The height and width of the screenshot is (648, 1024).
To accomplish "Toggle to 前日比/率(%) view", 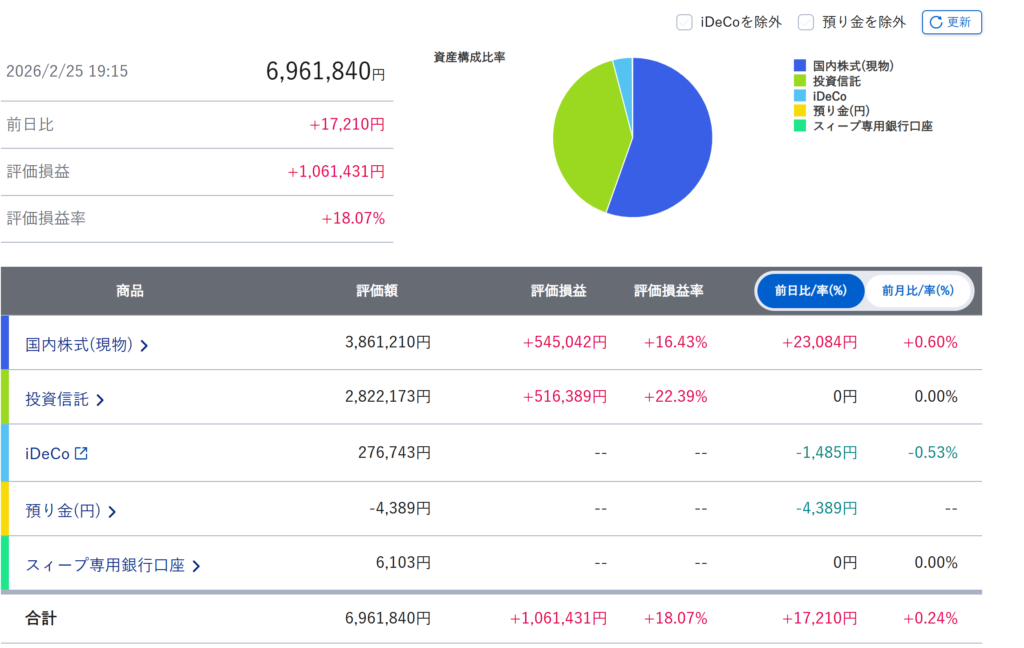I will pyautogui.click(x=810, y=291).
